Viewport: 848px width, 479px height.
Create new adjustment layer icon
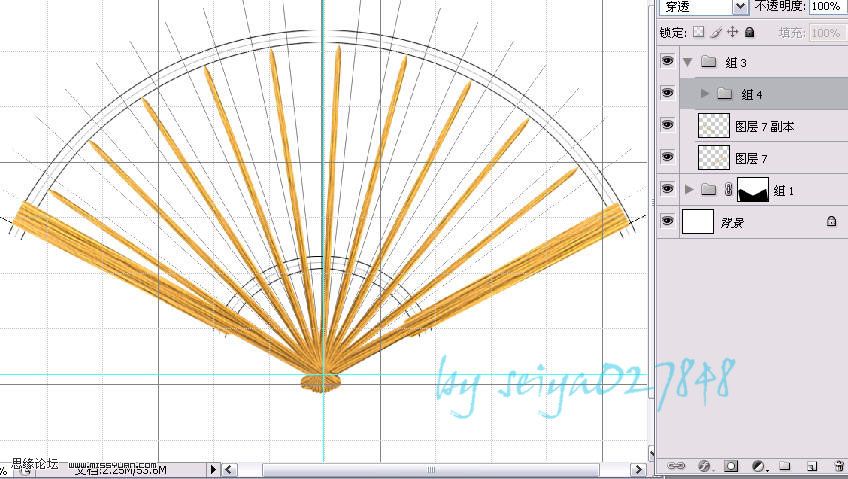tap(758, 465)
